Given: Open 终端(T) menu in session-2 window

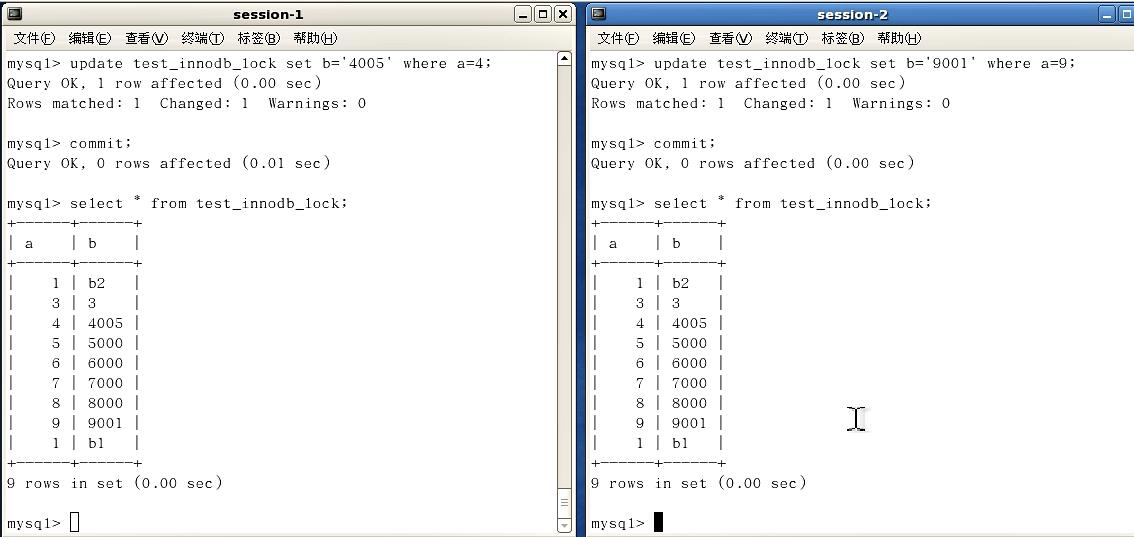Looking at the screenshot, I should pos(787,38).
